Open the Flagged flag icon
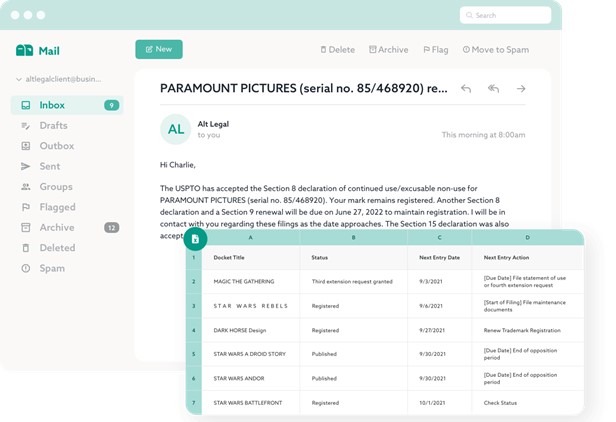The image size is (616, 422). click(26, 207)
